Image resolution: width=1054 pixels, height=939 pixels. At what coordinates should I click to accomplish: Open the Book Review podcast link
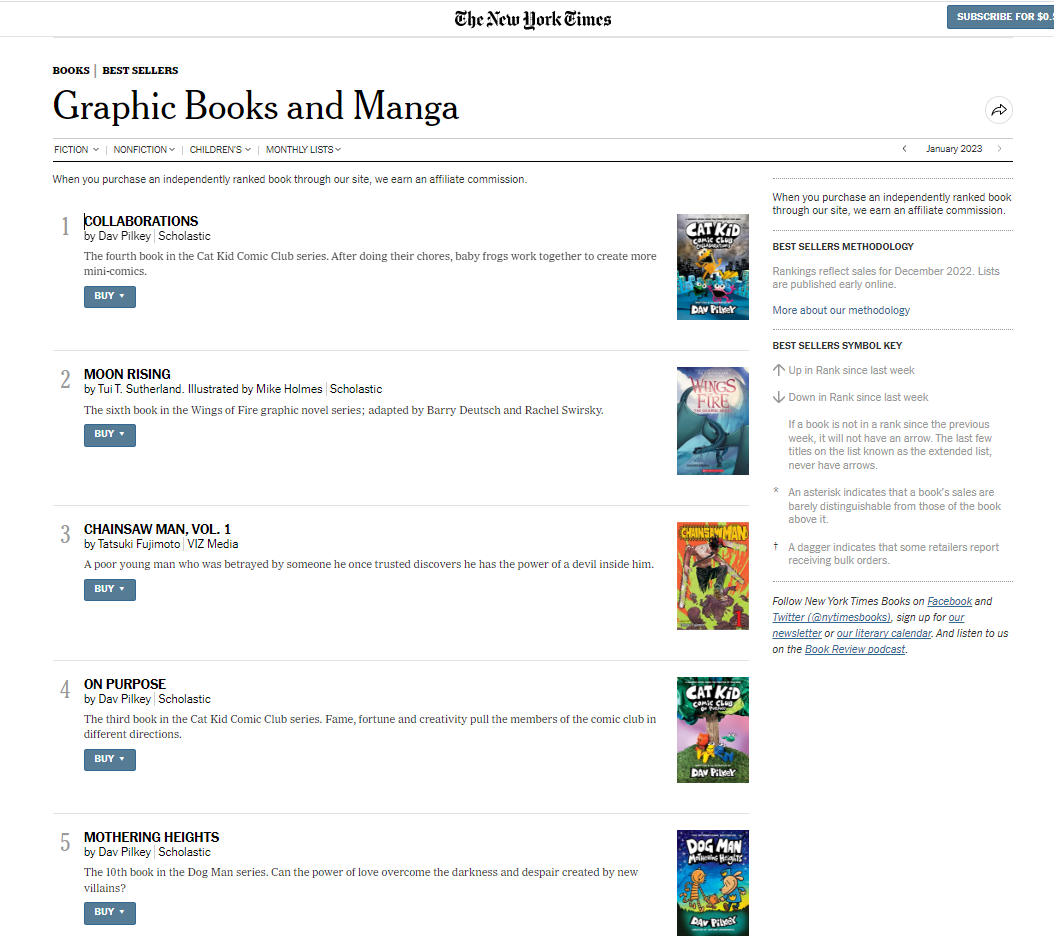(x=855, y=649)
